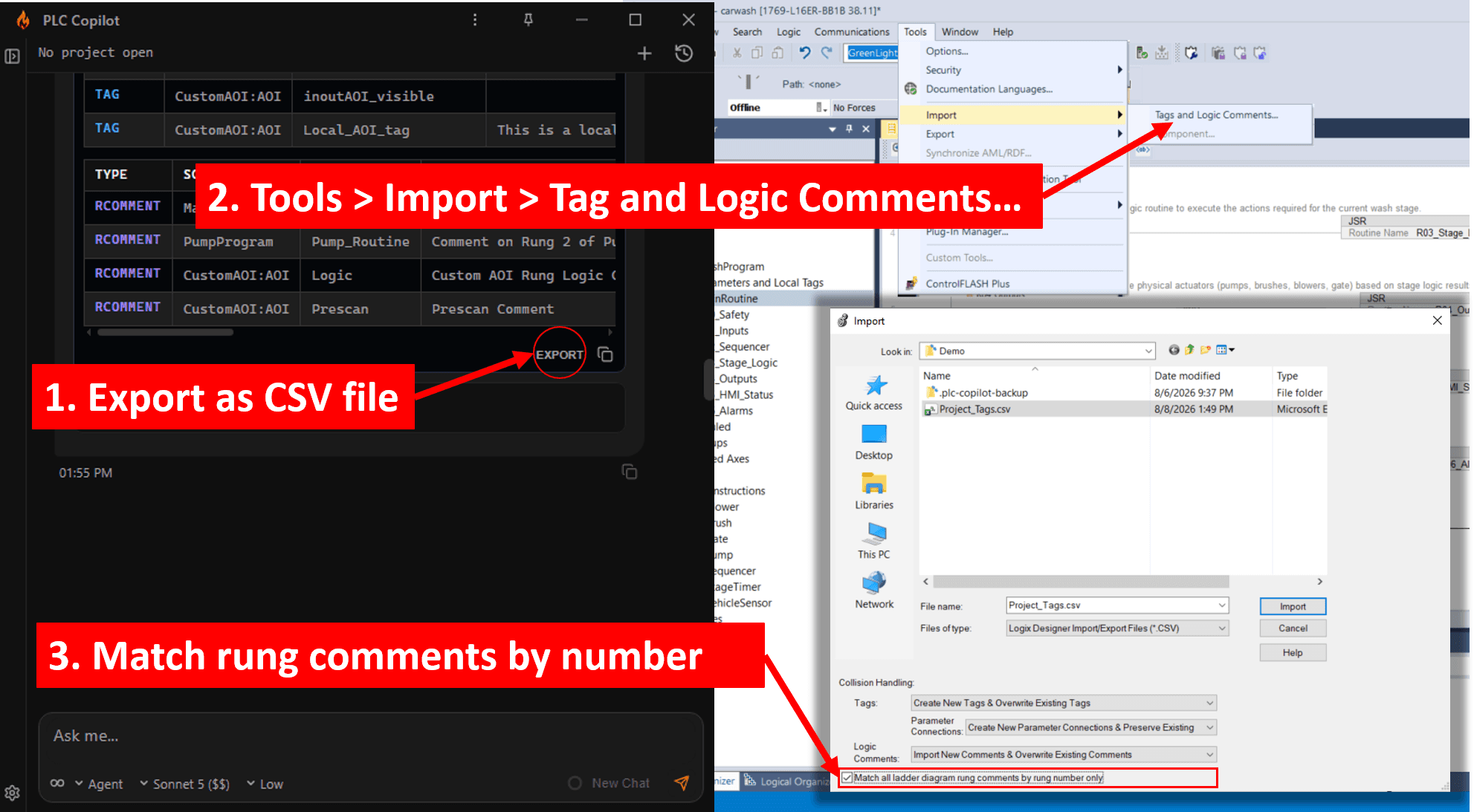Go up one level in Import dialog
Viewport: 1474px width, 812px height.
click(x=1189, y=350)
